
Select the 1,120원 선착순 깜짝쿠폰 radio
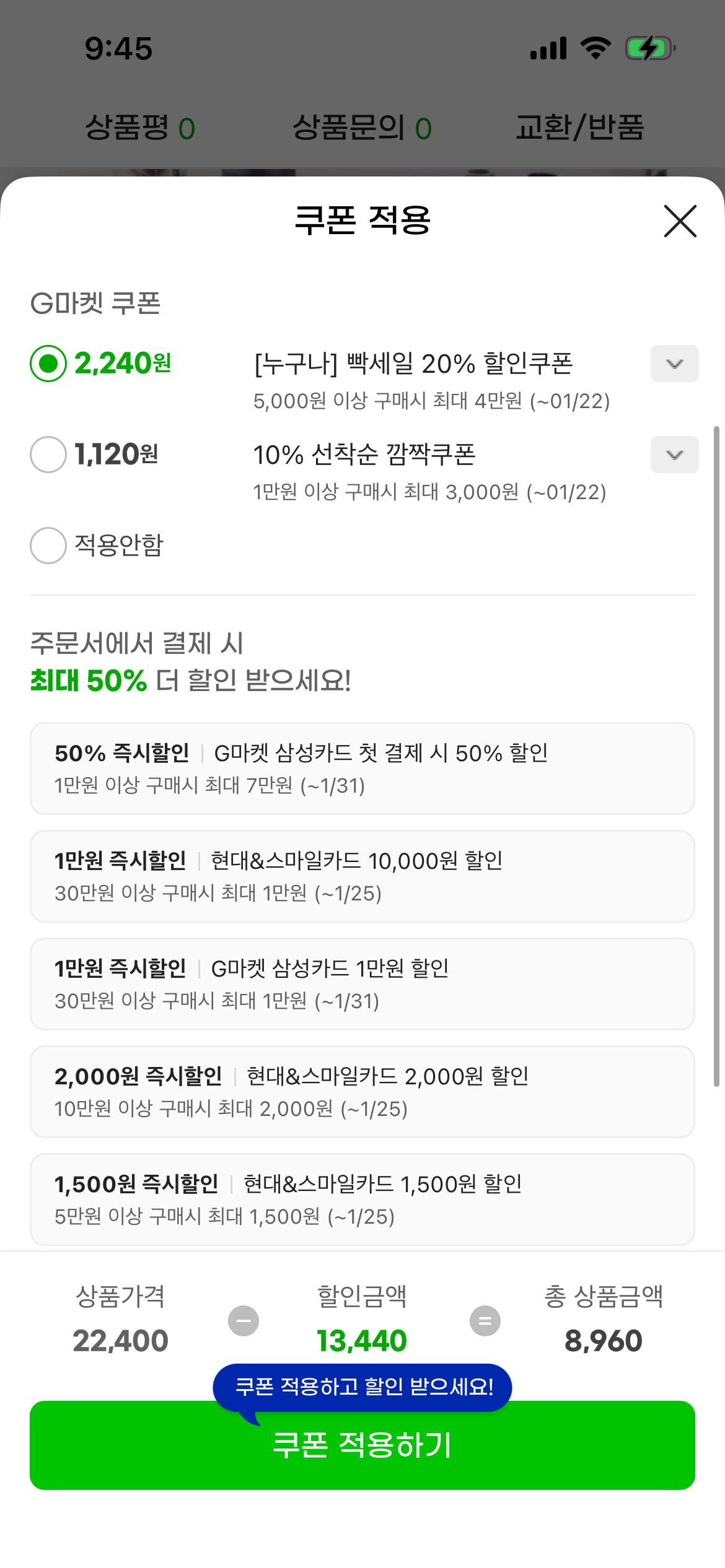pyautogui.click(x=48, y=455)
